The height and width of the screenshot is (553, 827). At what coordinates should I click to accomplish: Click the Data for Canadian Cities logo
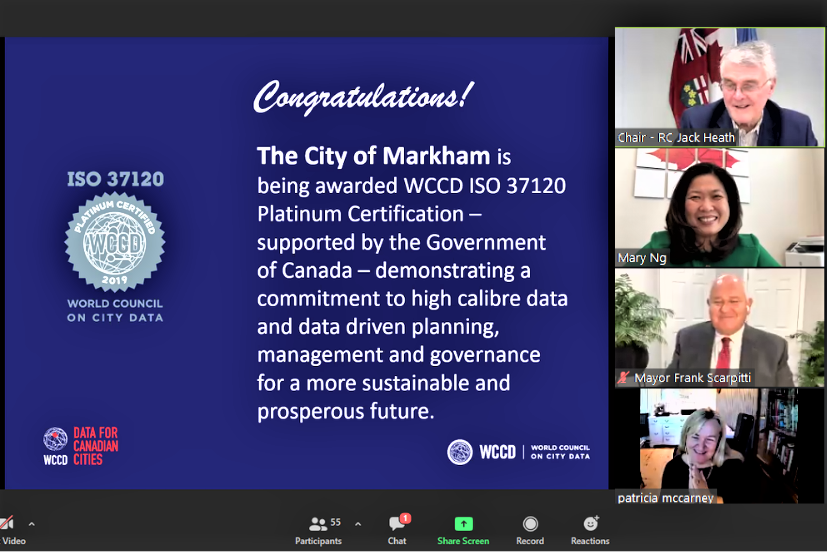(81, 446)
